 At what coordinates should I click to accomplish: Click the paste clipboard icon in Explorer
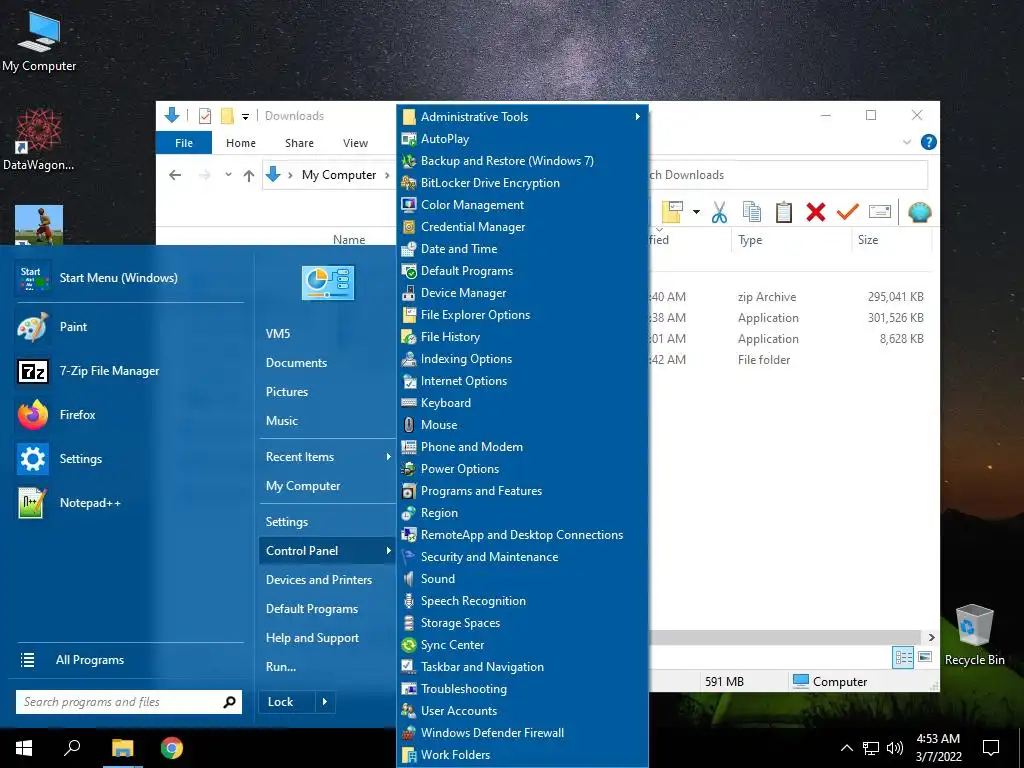pos(784,212)
